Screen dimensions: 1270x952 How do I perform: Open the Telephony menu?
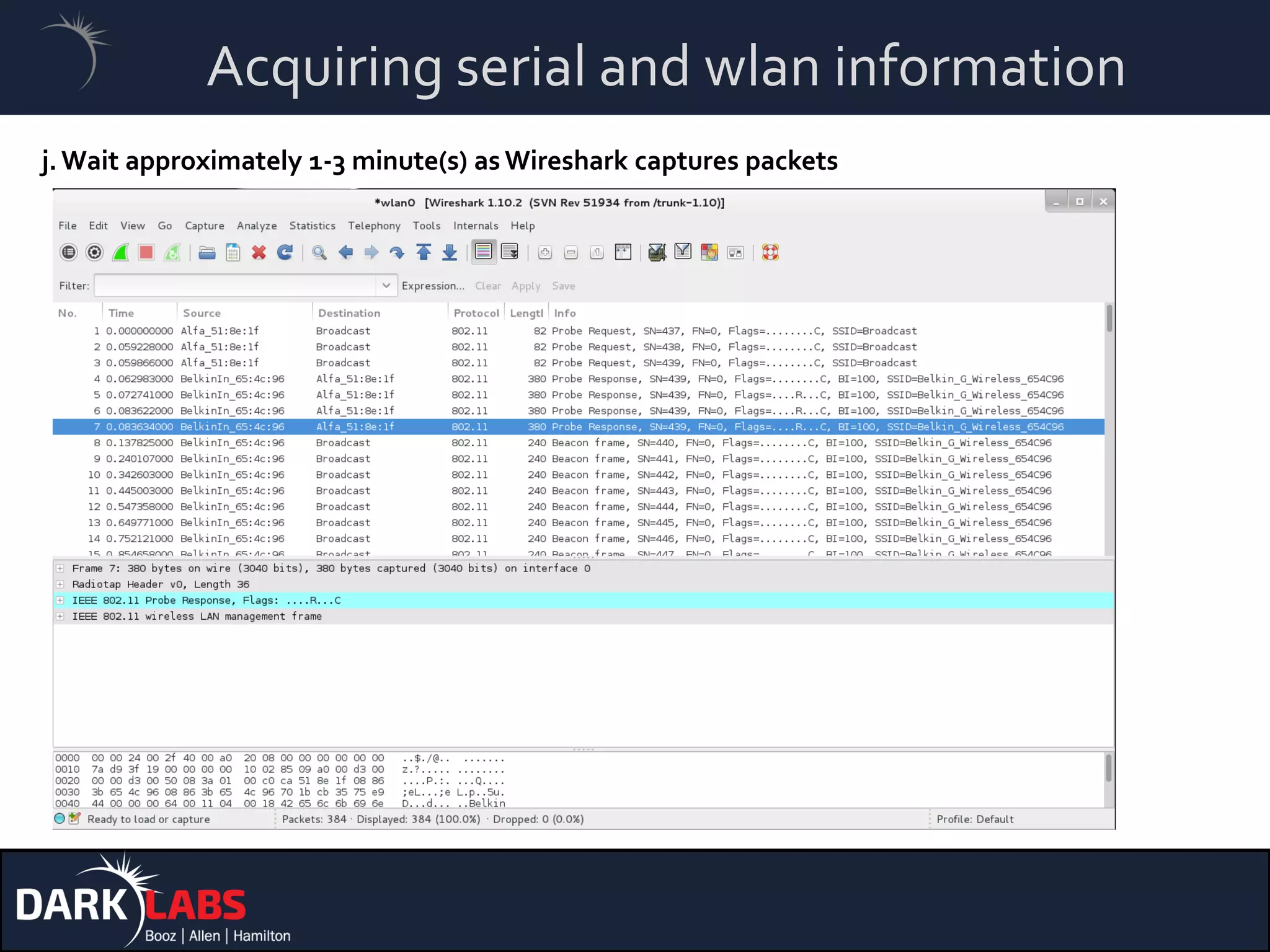(374, 226)
